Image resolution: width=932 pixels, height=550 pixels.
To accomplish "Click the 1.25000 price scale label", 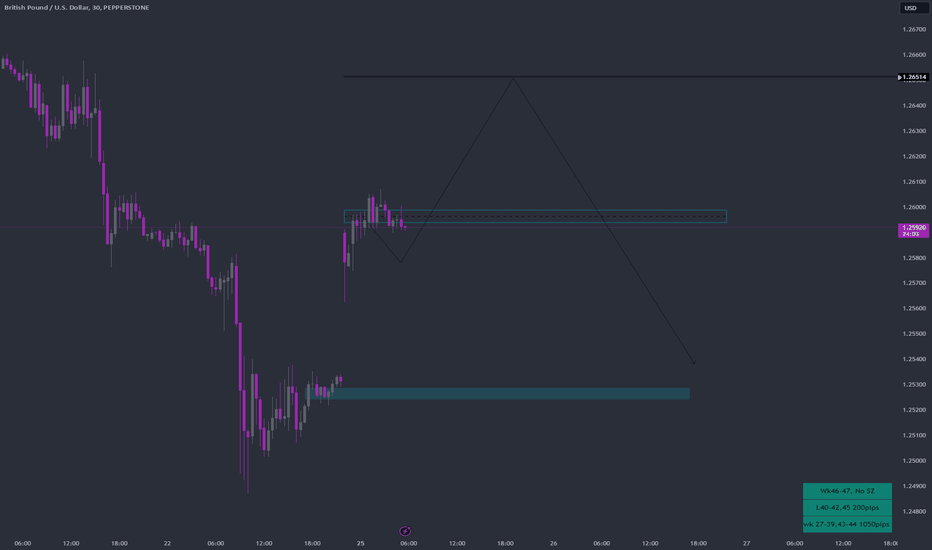I will click(x=914, y=461).
